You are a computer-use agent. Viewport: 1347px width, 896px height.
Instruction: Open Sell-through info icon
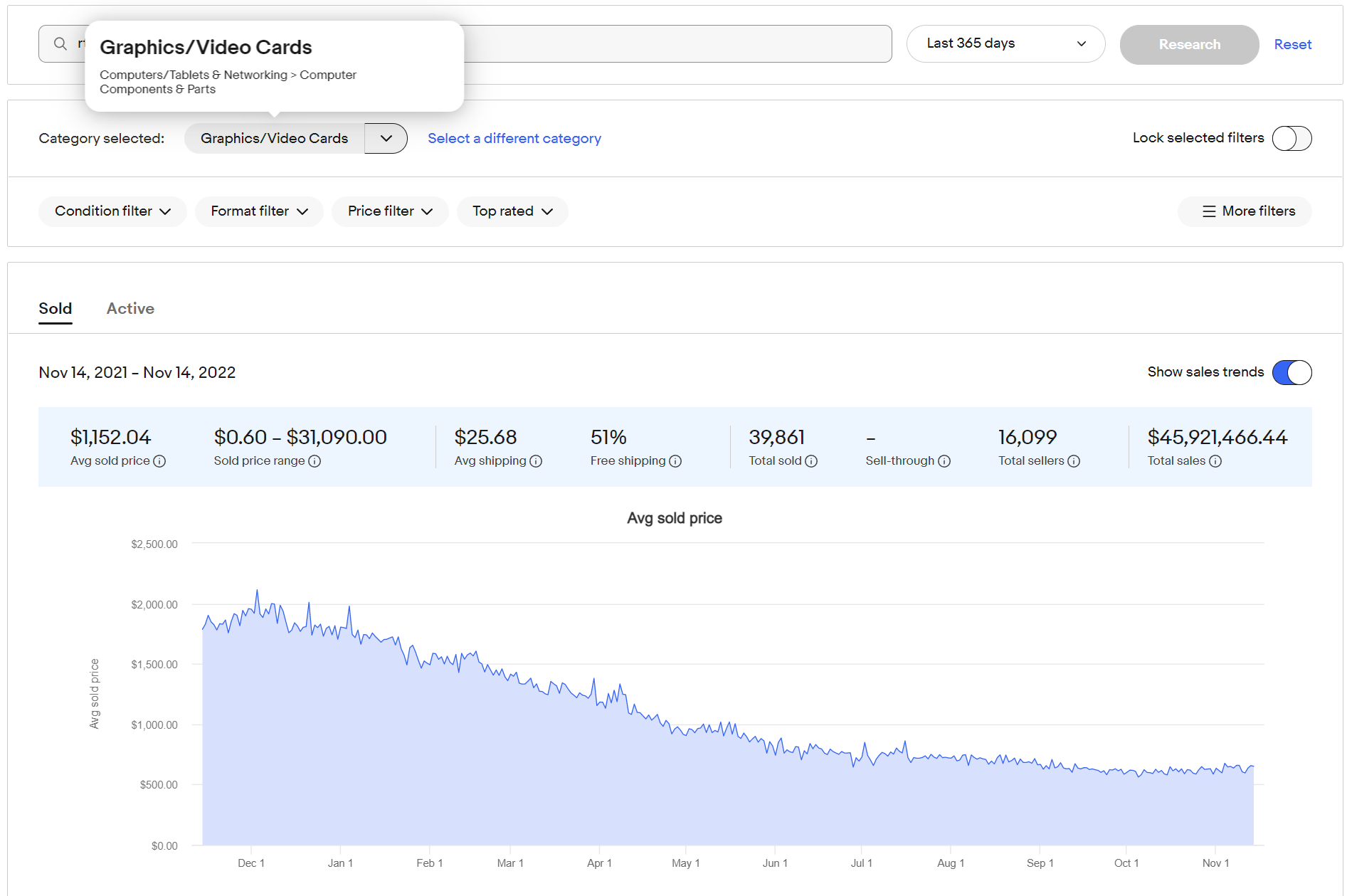tap(944, 461)
